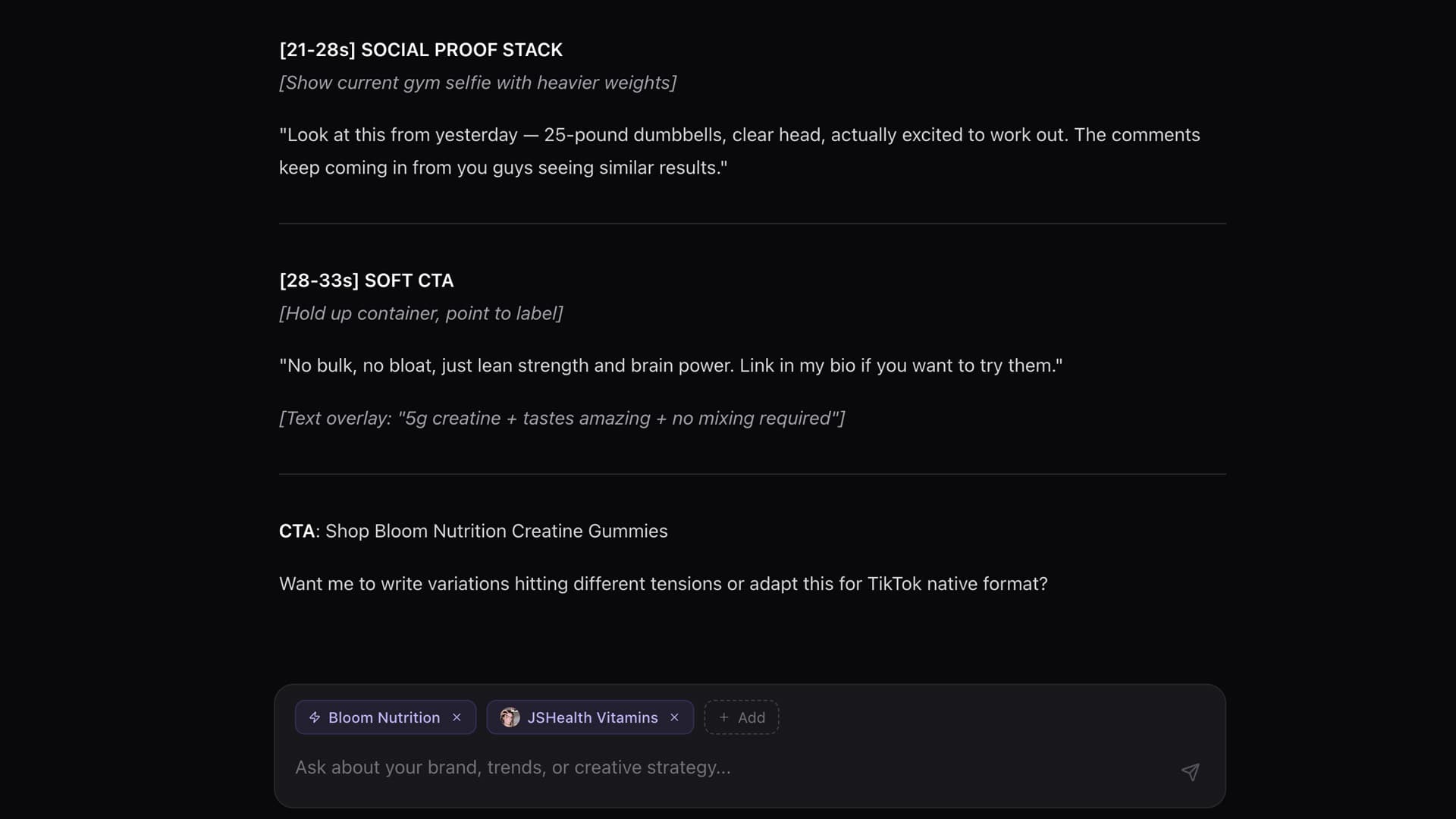The width and height of the screenshot is (1456, 819).
Task: Click the 'Want me to write variations' question
Action: tap(664, 584)
